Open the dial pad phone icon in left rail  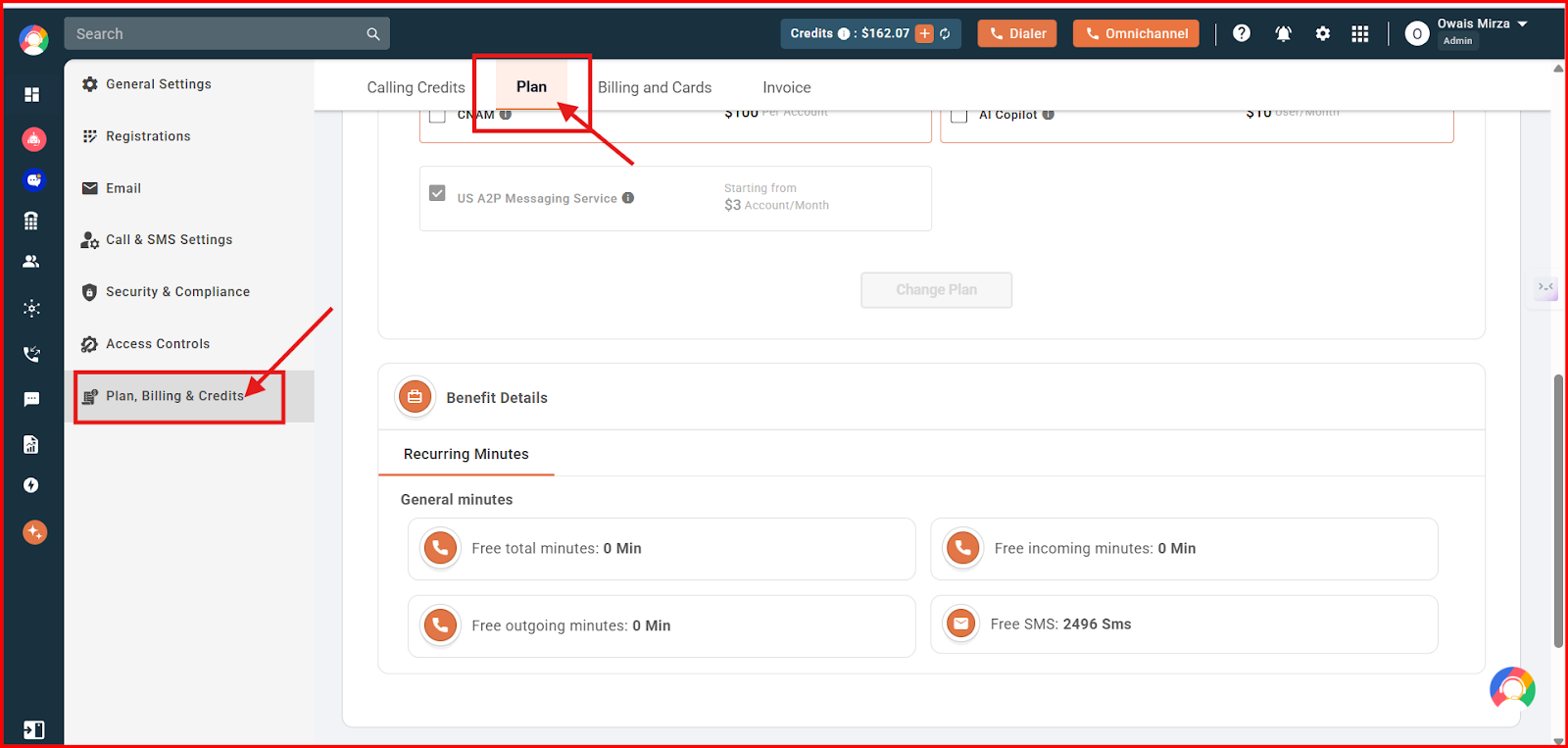(x=31, y=221)
